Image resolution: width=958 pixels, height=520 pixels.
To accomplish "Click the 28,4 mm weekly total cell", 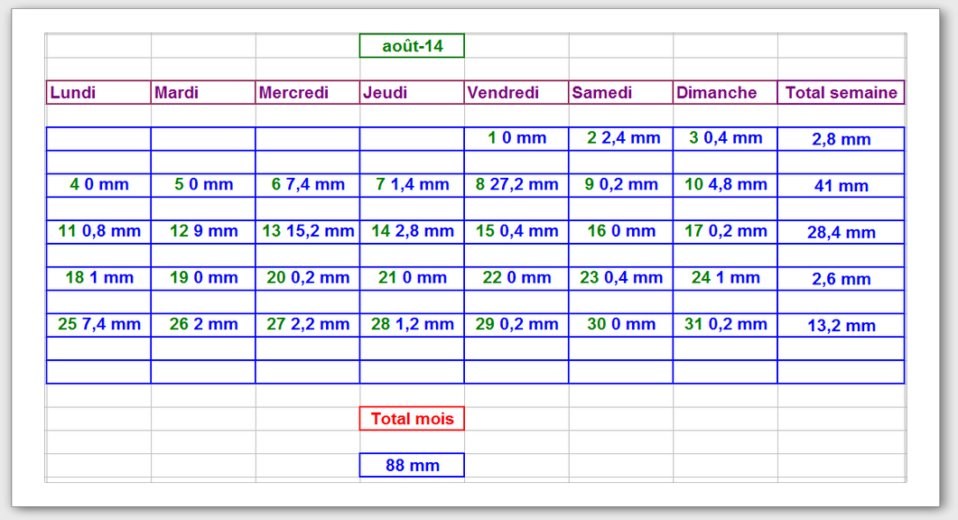I will click(x=841, y=232).
